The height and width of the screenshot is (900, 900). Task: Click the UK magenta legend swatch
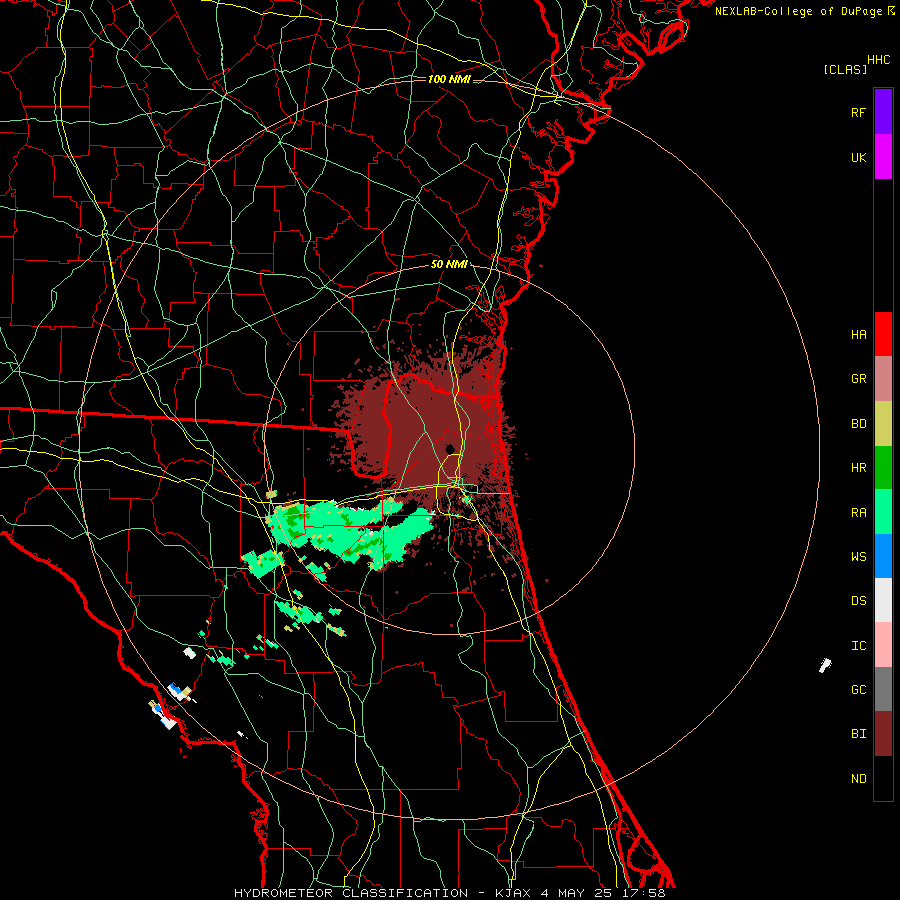[x=883, y=157]
